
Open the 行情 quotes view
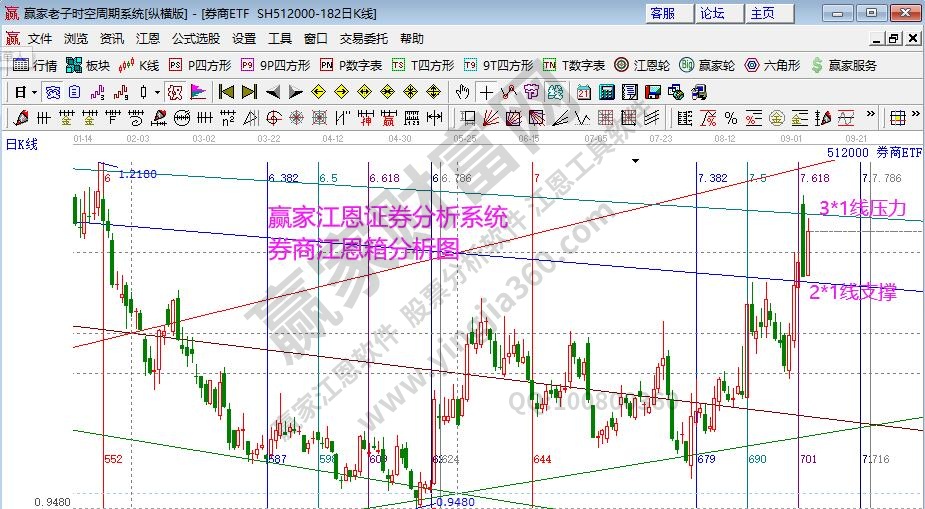[x=34, y=65]
